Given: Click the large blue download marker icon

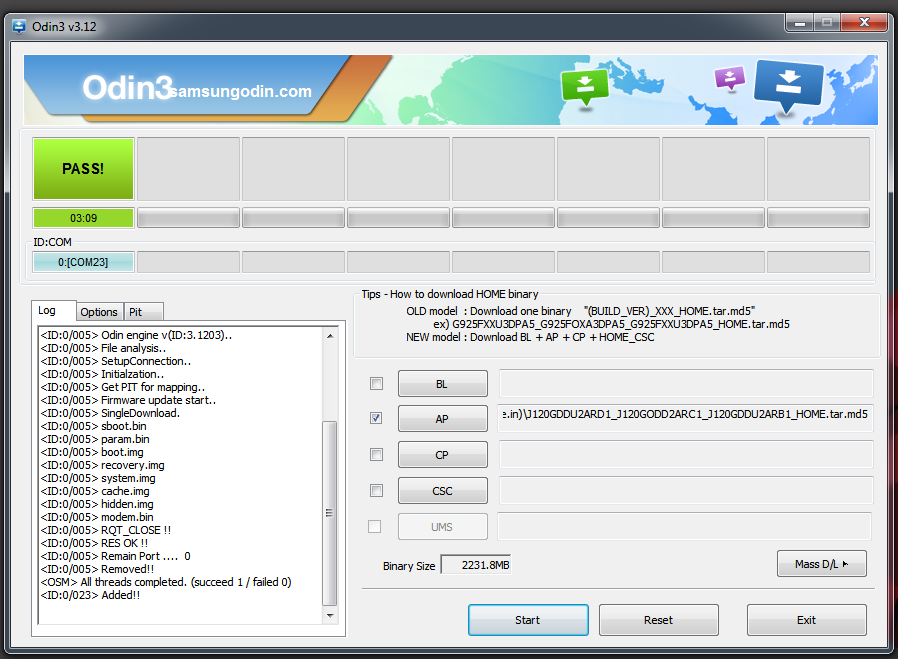Looking at the screenshot, I should point(789,86).
